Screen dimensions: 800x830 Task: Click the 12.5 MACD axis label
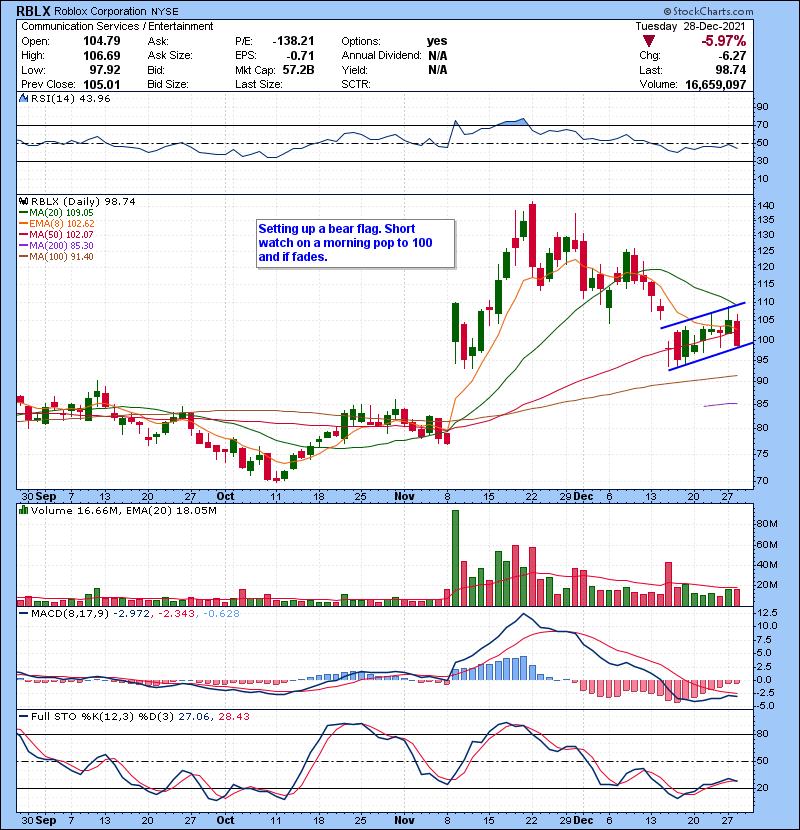pyautogui.click(x=768, y=612)
